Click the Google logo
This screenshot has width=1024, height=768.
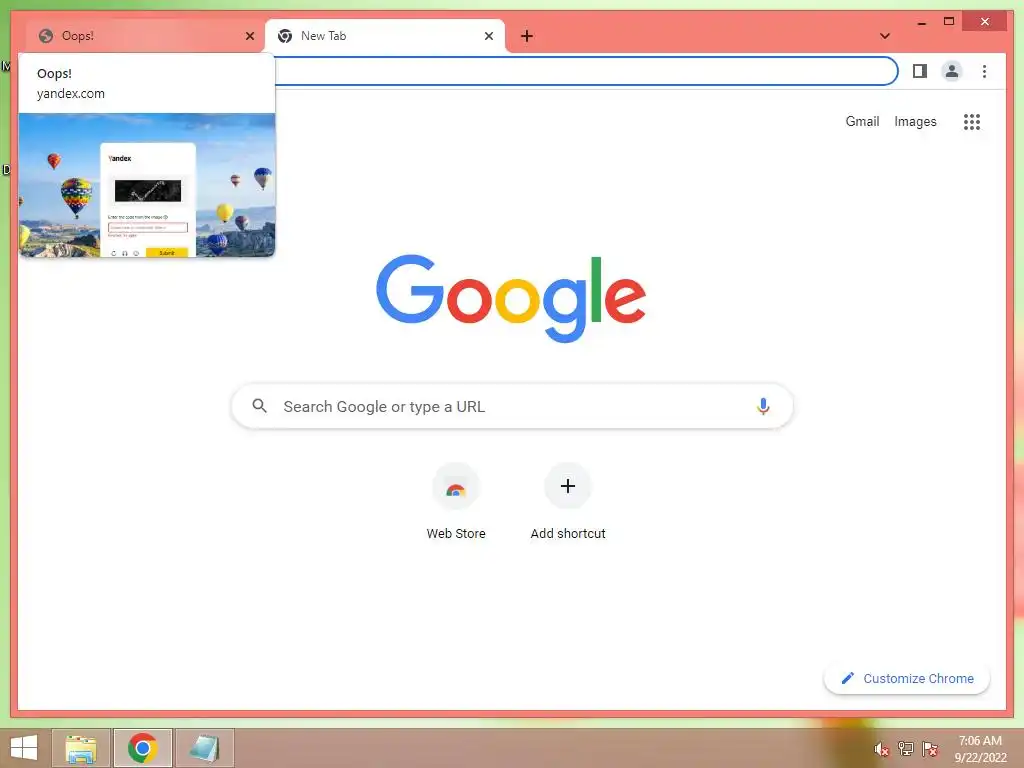(511, 298)
